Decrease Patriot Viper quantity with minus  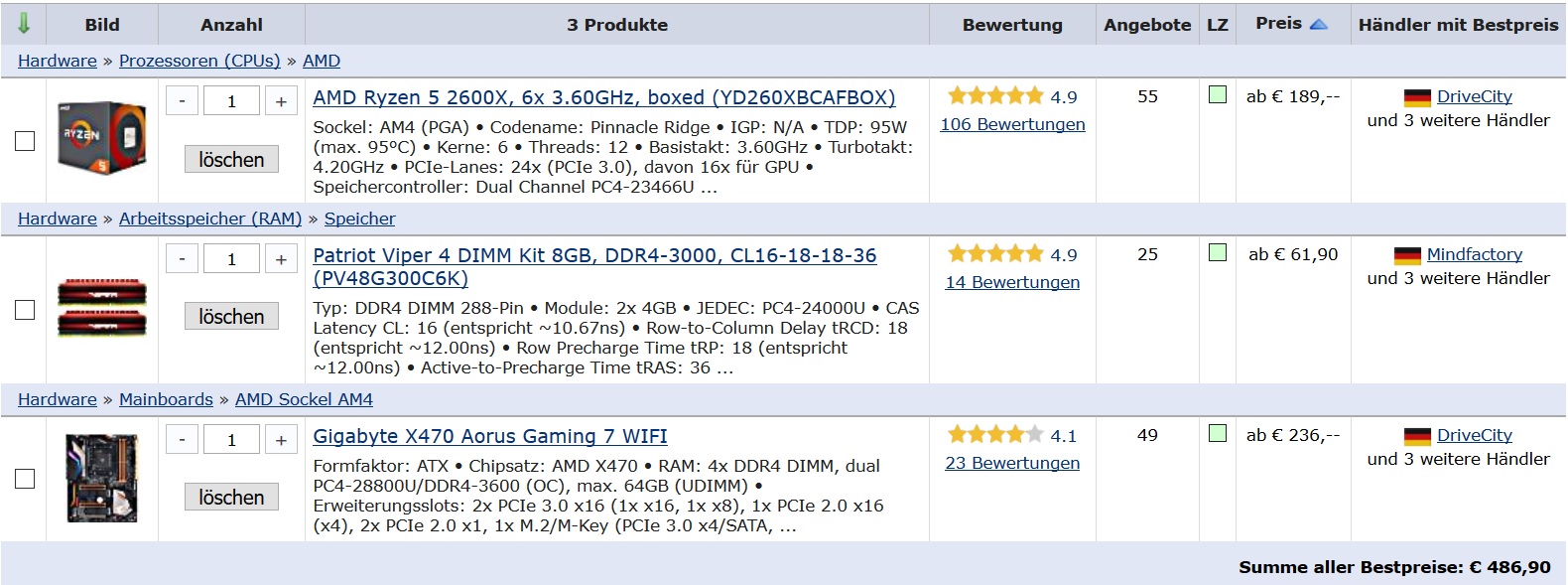[182, 259]
